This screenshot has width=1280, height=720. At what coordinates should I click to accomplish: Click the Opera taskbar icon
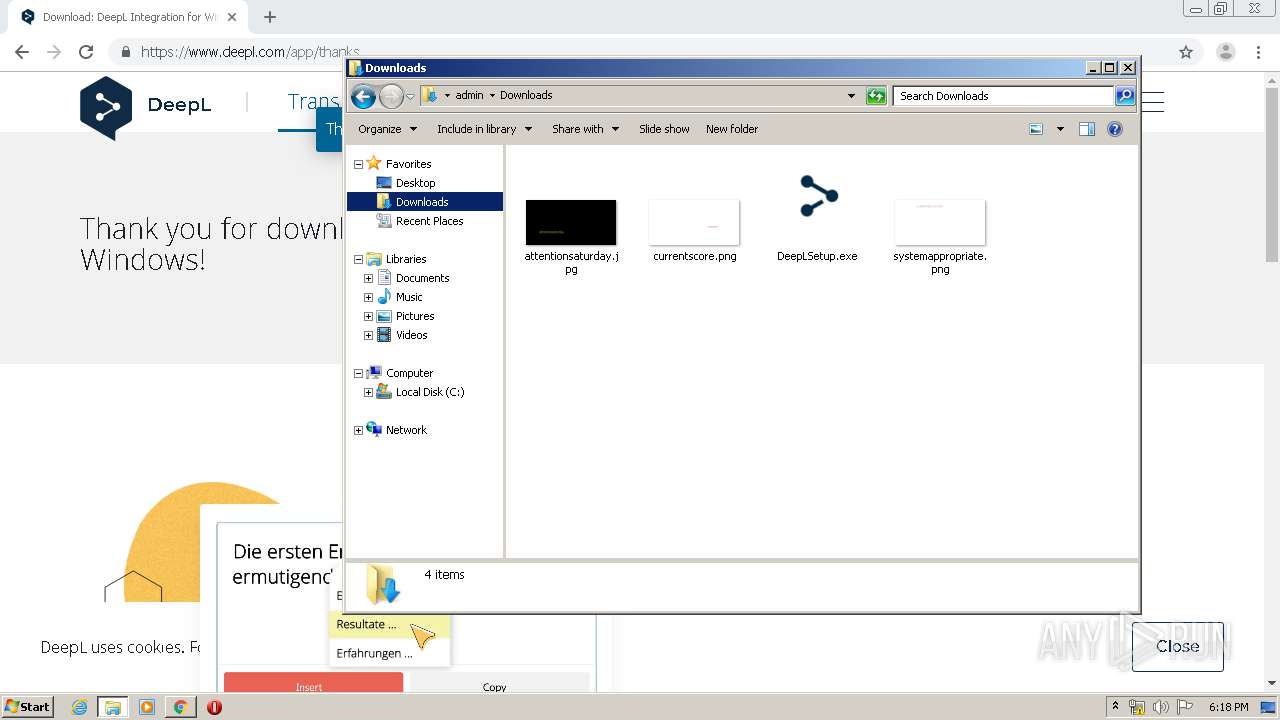point(214,707)
